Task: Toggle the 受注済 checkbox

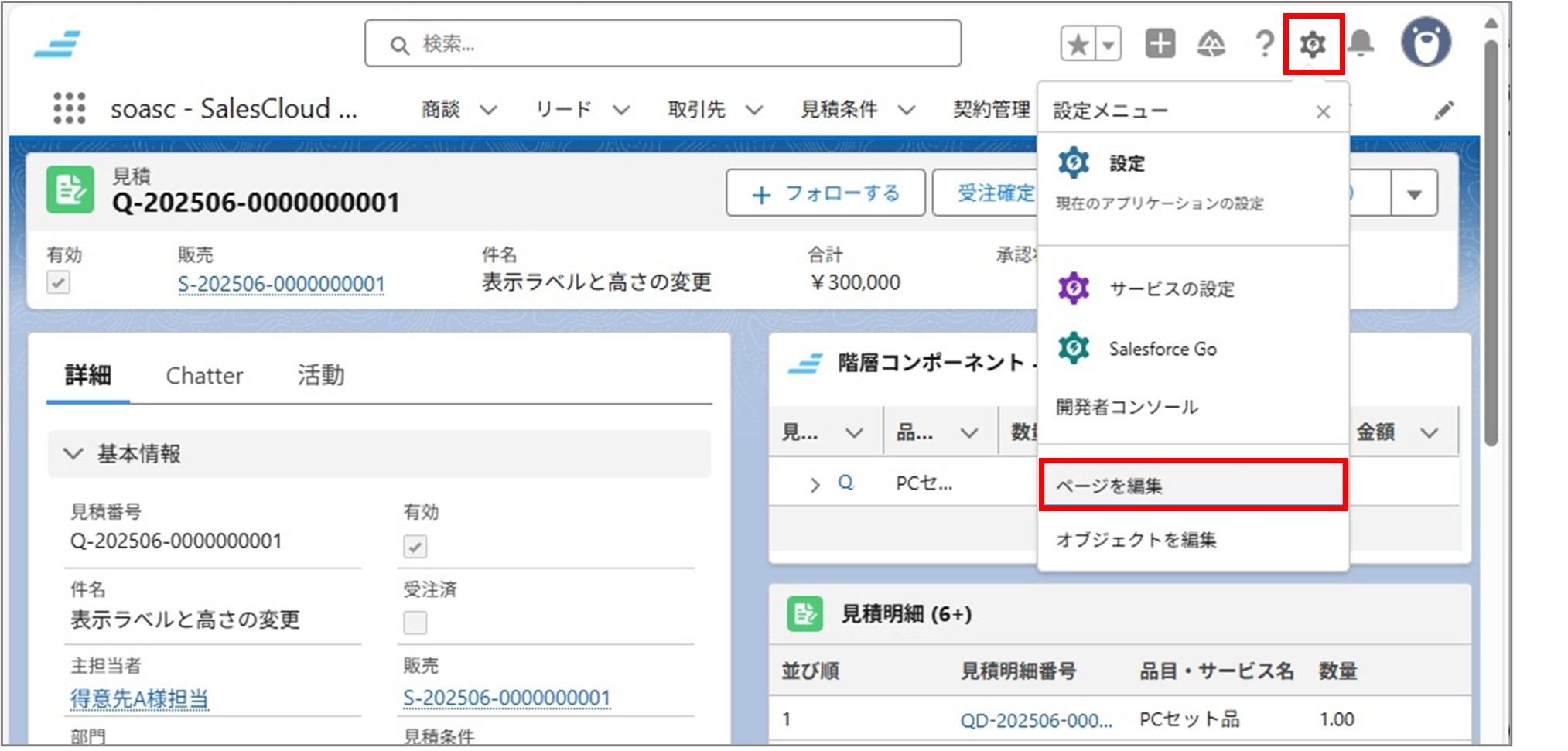Action: [x=415, y=621]
